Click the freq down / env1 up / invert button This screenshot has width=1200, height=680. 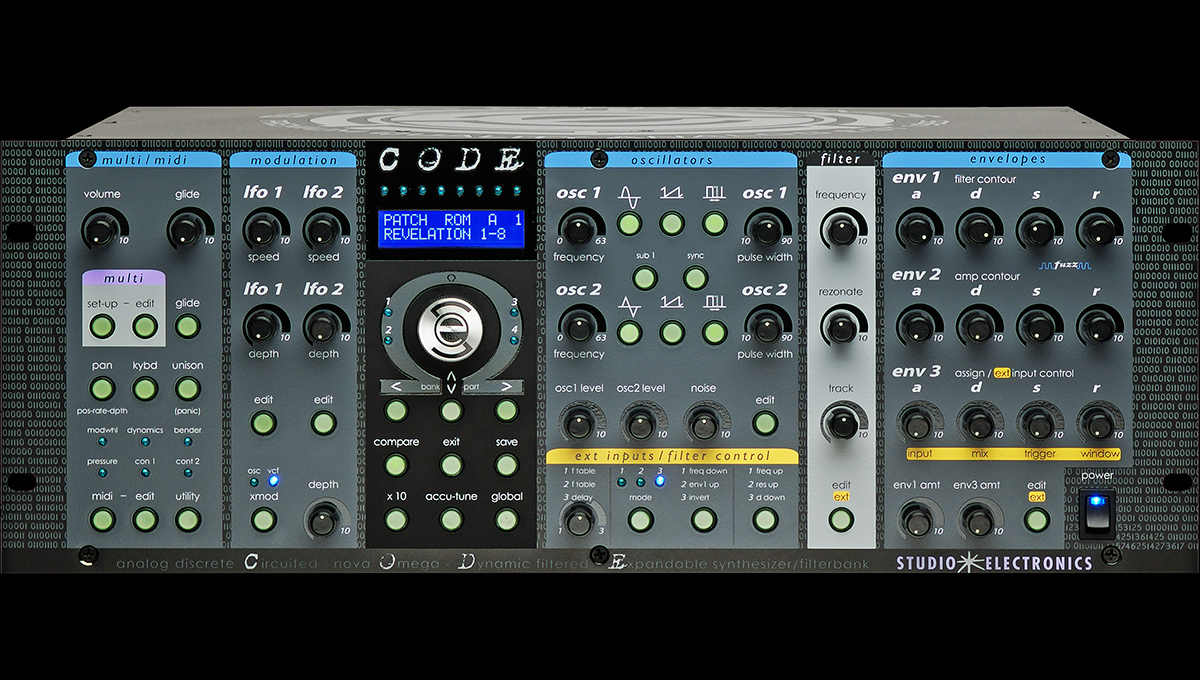pyautogui.click(x=703, y=520)
